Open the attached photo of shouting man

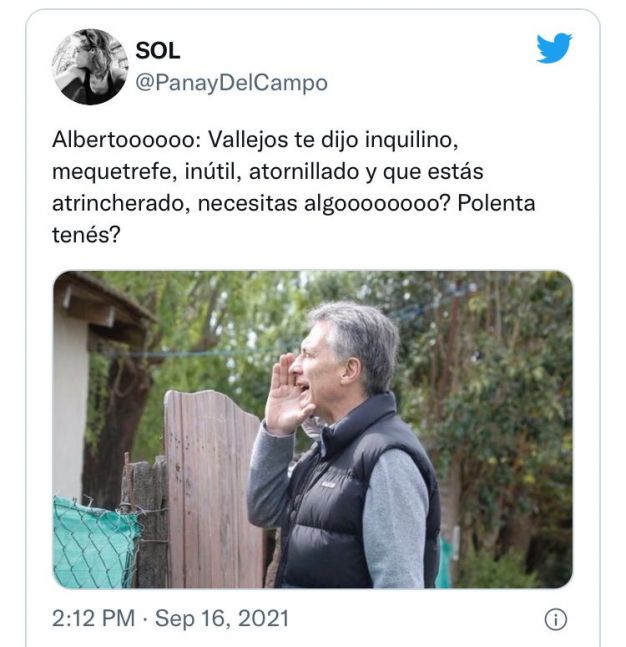tap(313, 429)
